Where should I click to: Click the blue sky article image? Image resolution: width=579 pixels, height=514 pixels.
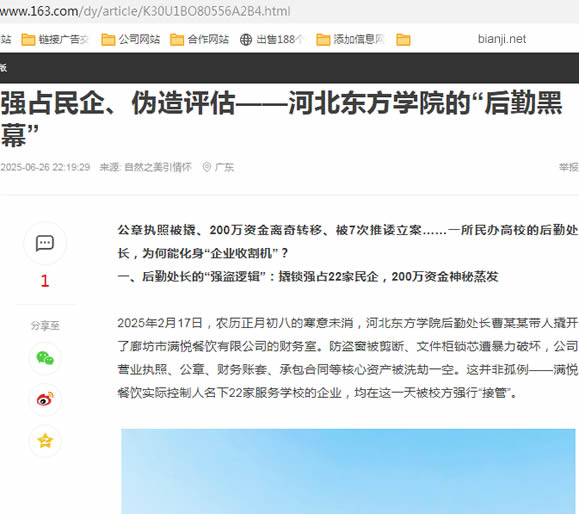[x=348, y=471]
